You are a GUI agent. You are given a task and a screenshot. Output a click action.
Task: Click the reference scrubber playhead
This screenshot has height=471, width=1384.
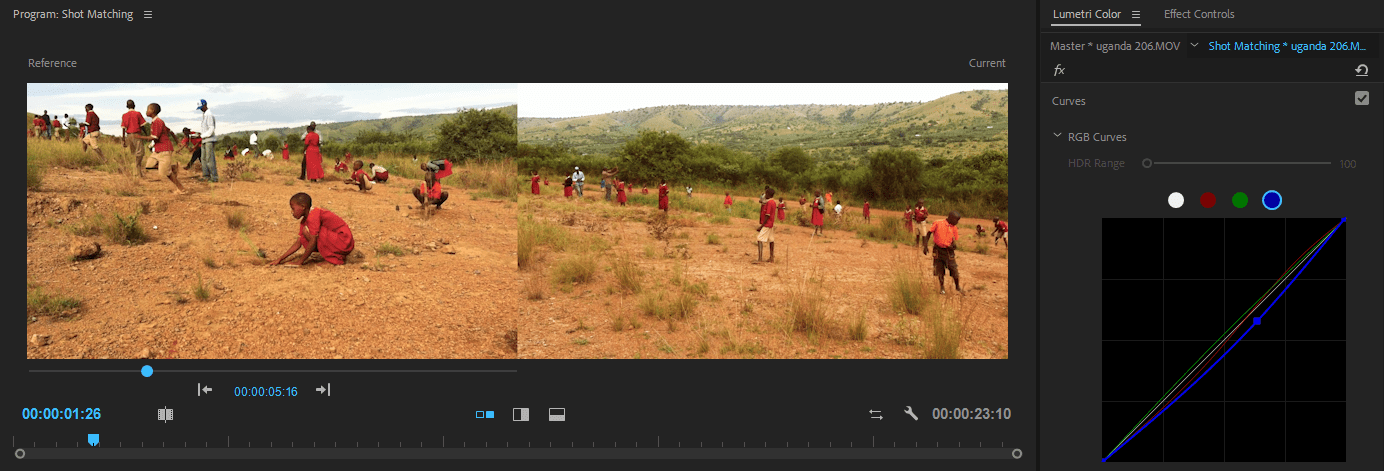[147, 371]
